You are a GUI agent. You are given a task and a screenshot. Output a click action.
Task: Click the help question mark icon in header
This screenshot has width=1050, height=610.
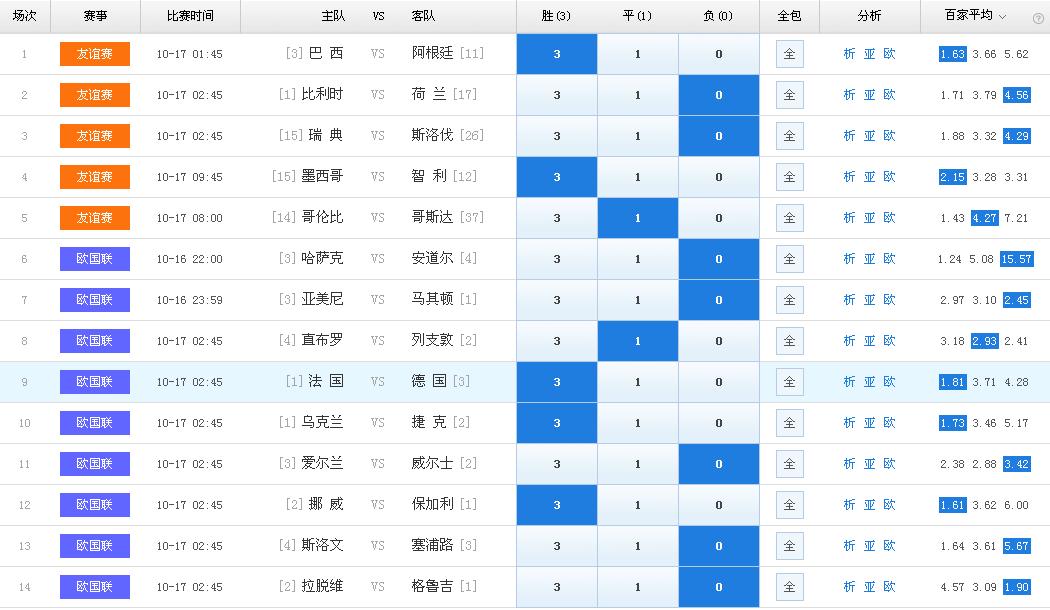(1038, 17)
